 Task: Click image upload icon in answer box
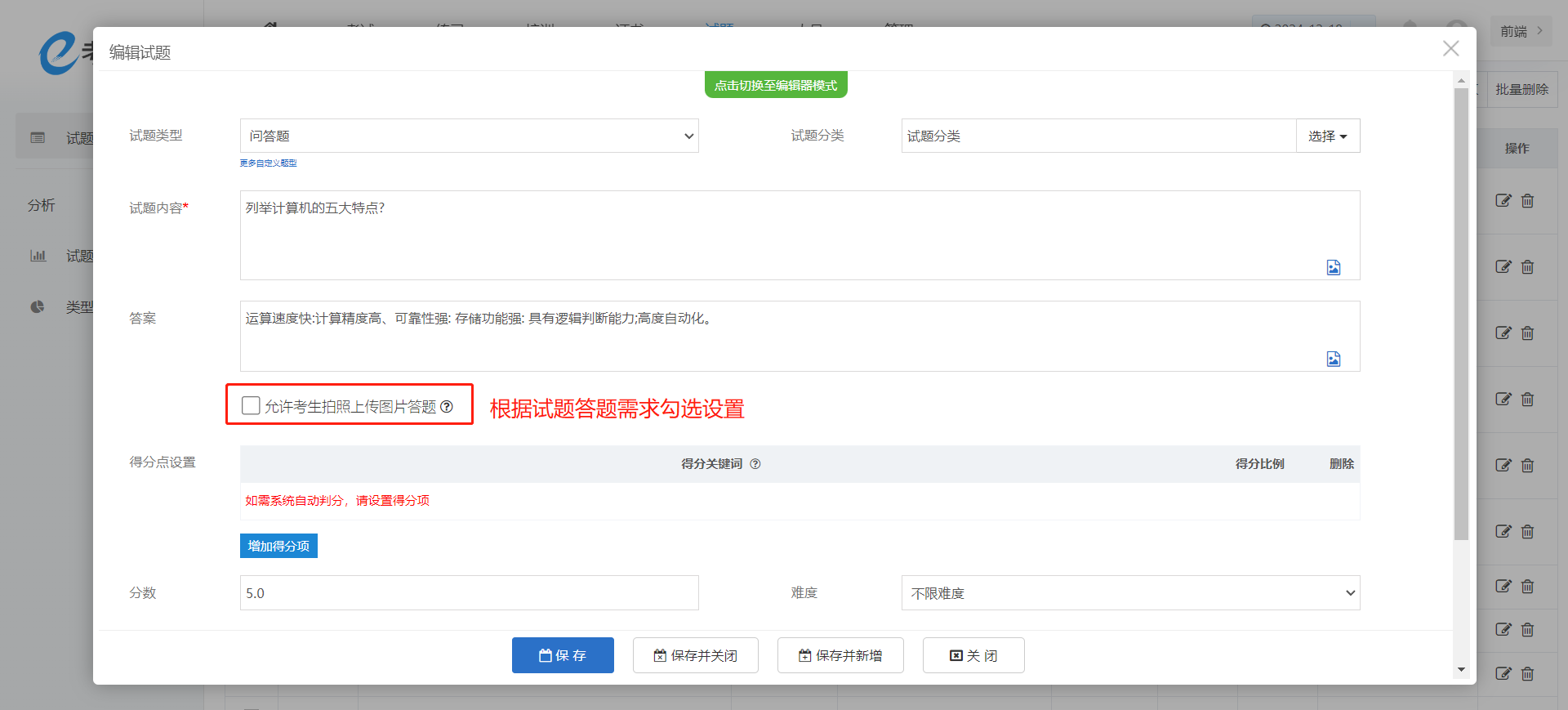click(x=1333, y=359)
